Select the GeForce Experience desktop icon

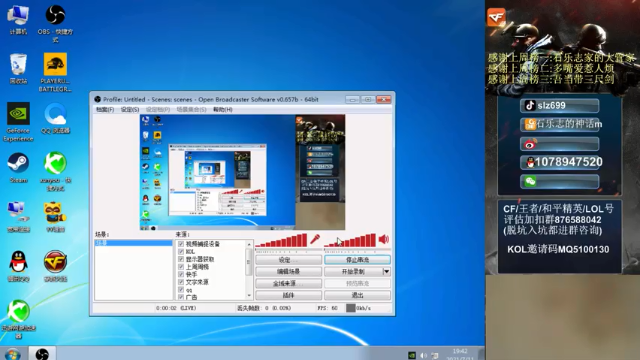(x=18, y=122)
